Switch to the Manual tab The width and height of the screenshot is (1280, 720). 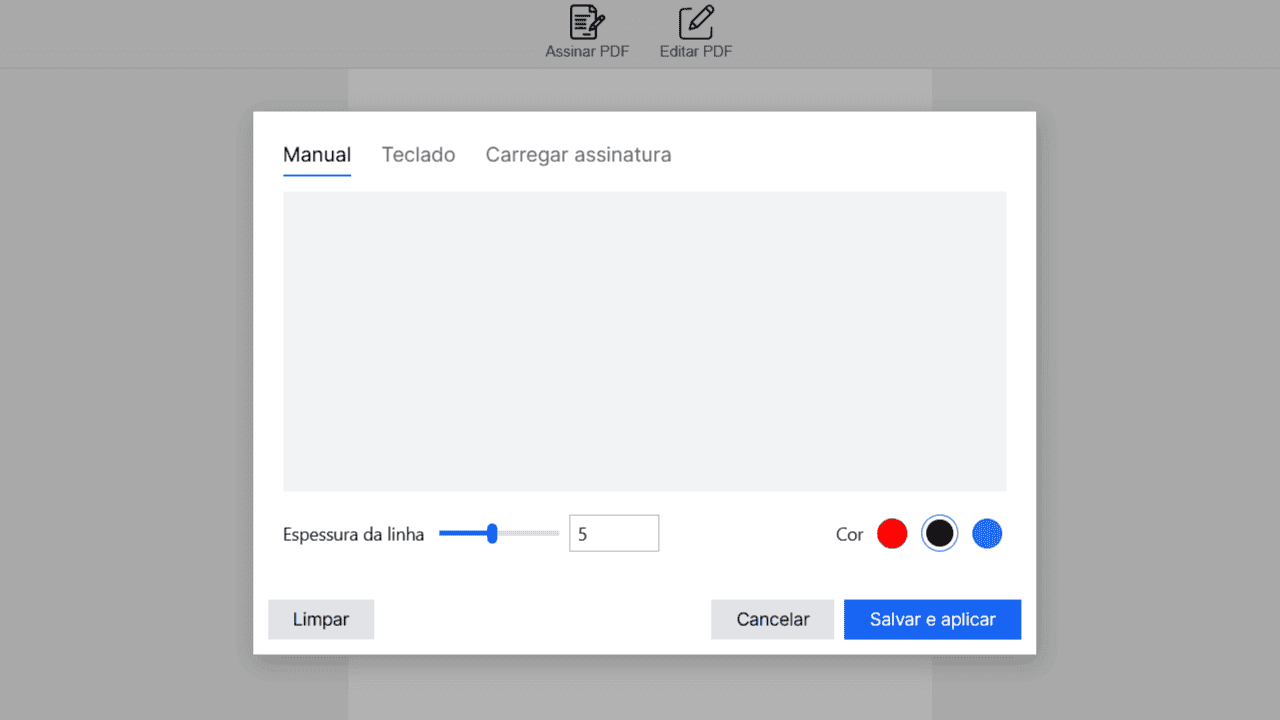pyautogui.click(x=317, y=155)
